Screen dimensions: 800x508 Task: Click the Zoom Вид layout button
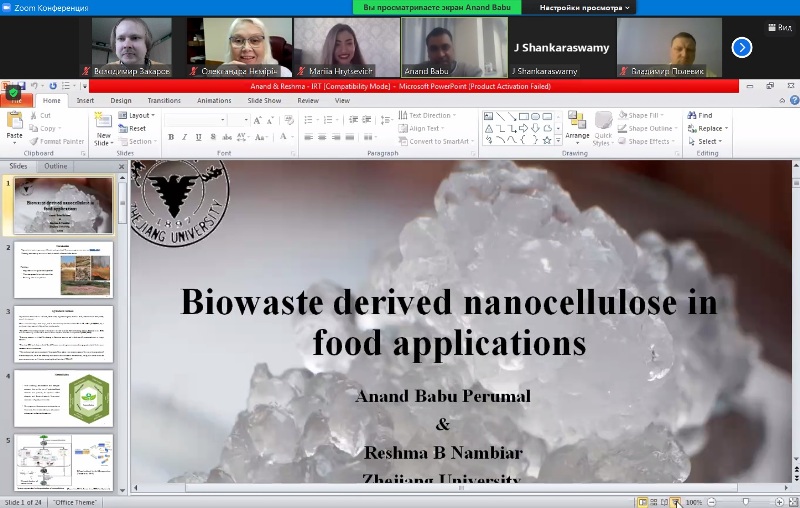[780, 28]
